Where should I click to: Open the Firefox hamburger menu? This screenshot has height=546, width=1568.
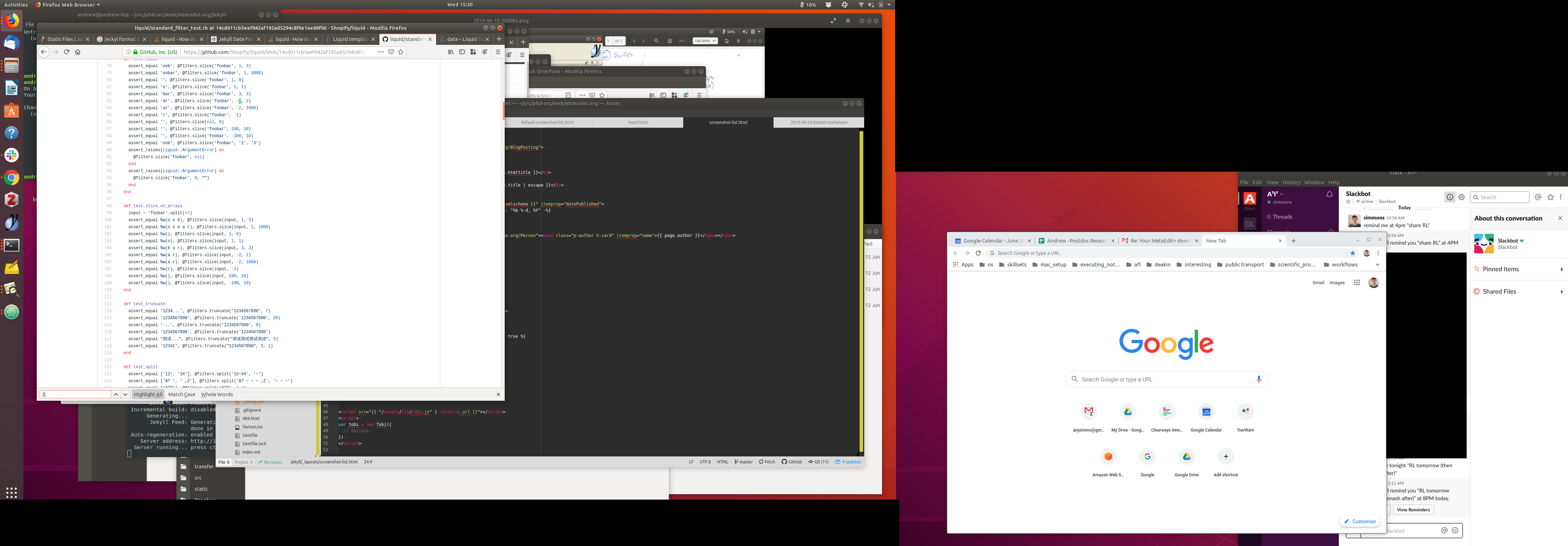pyautogui.click(x=497, y=52)
